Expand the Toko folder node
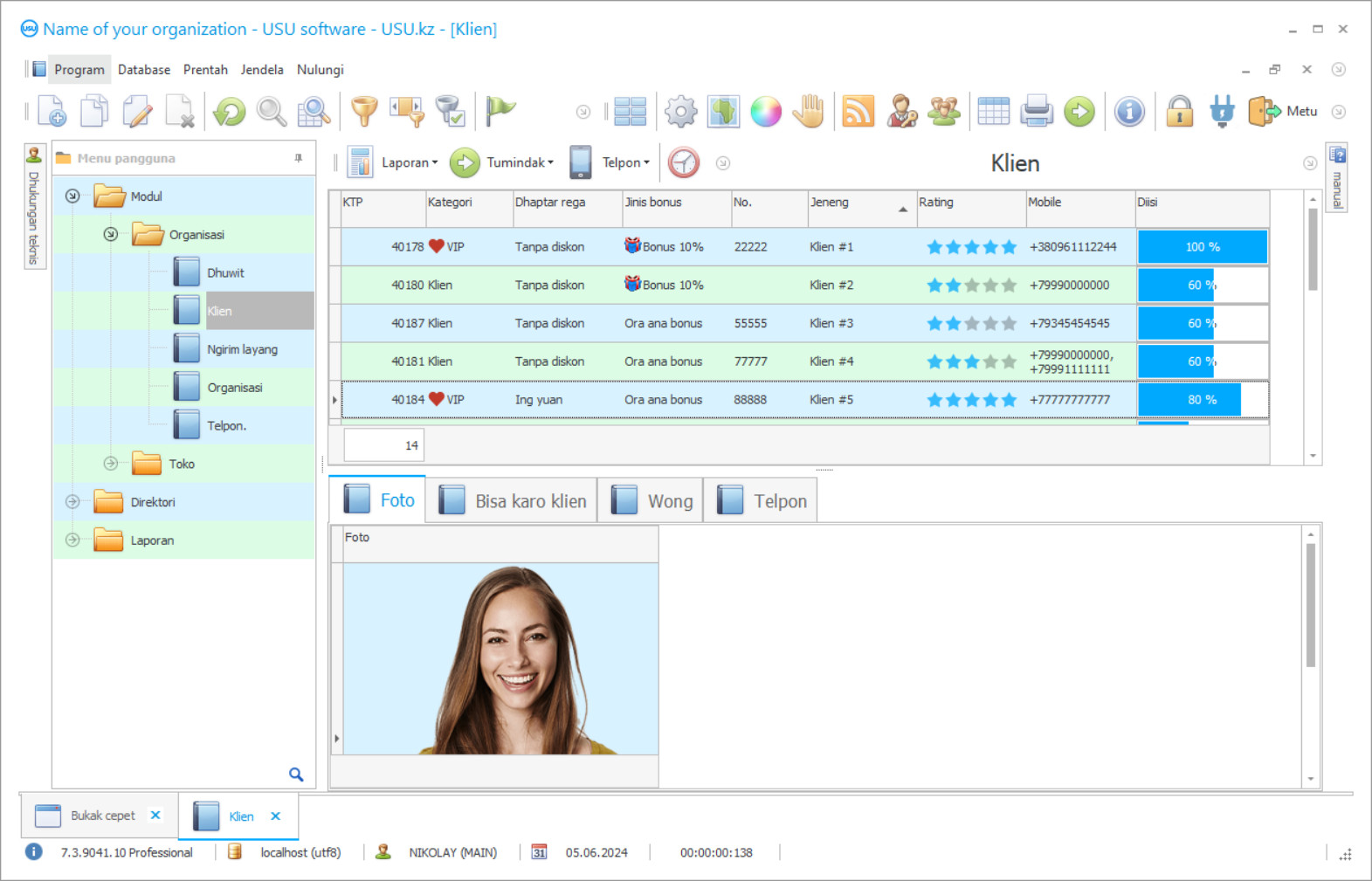Screen dimensions: 1372x881 click(111, 464)
